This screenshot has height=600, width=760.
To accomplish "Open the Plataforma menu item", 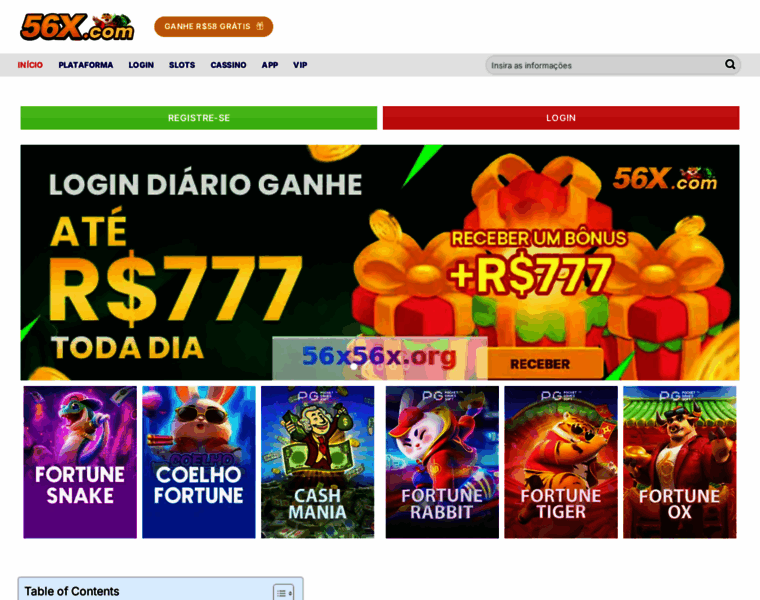I will (x=86, y=65).
